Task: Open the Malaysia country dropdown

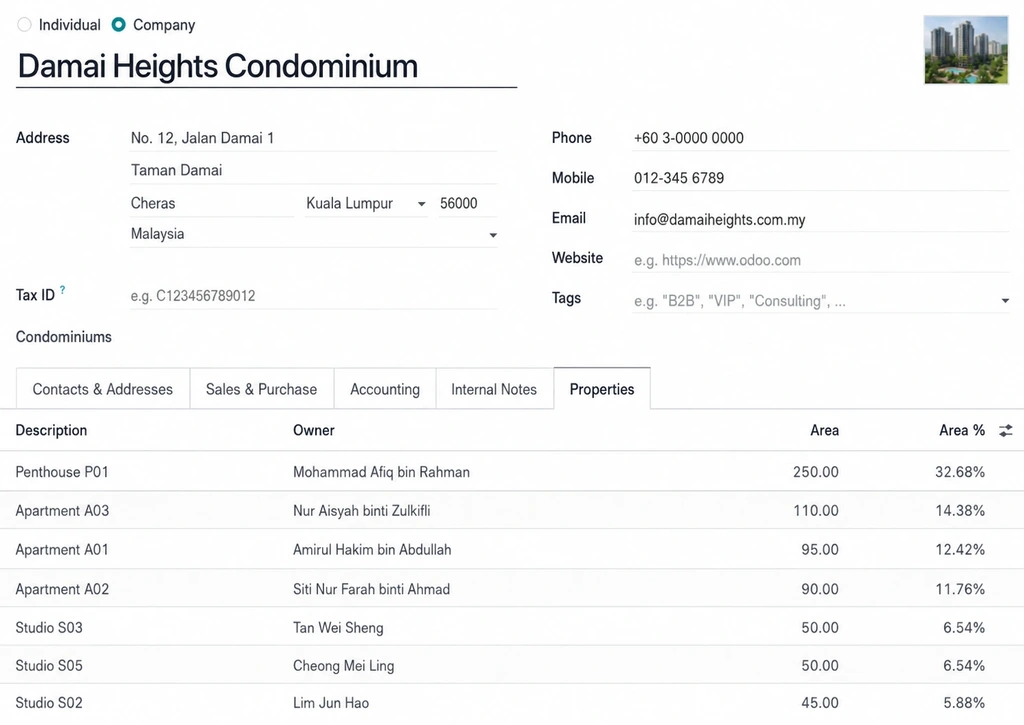Action: (493, 235)
